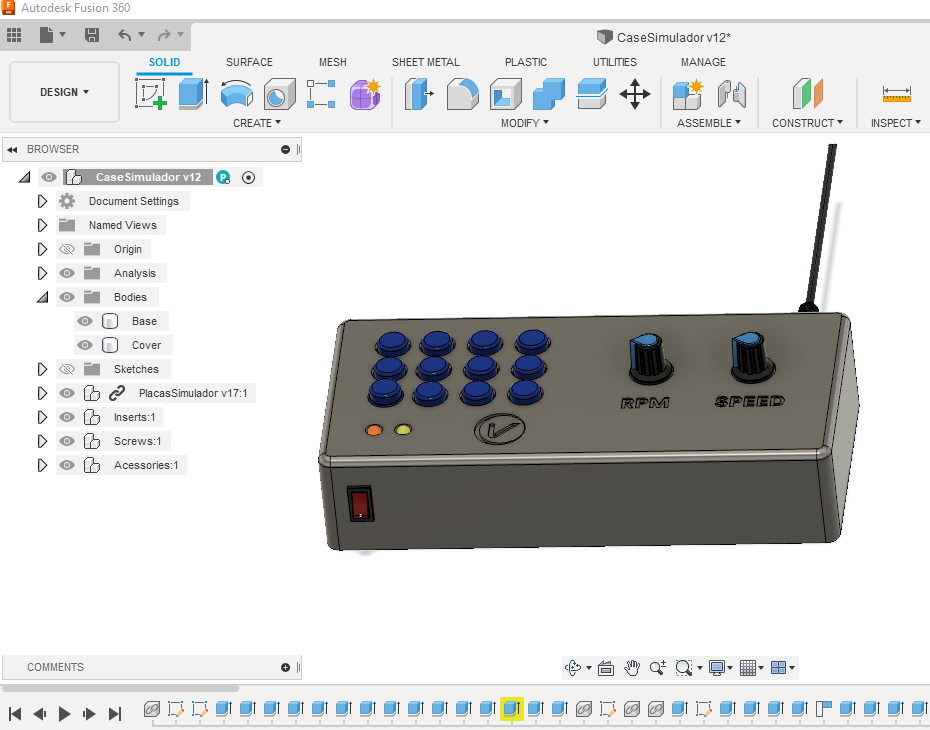The image size is (930, 730).
Task: Open the Data Panel grid icon
Action: tap(14, 35)
